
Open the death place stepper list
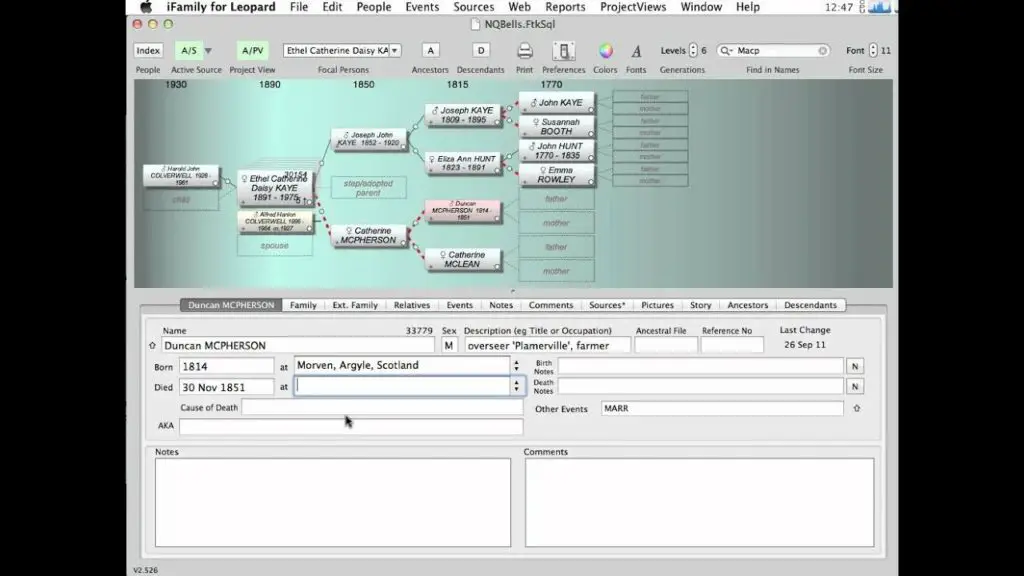click(517, 386)
